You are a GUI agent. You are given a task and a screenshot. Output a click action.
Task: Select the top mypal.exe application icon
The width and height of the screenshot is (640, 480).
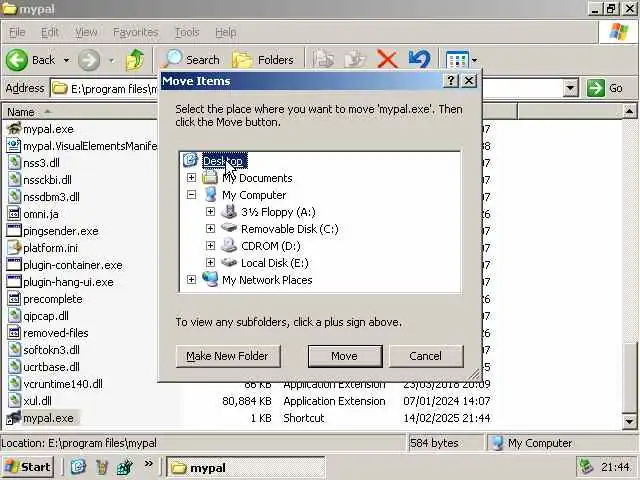[x=14, y=129]
